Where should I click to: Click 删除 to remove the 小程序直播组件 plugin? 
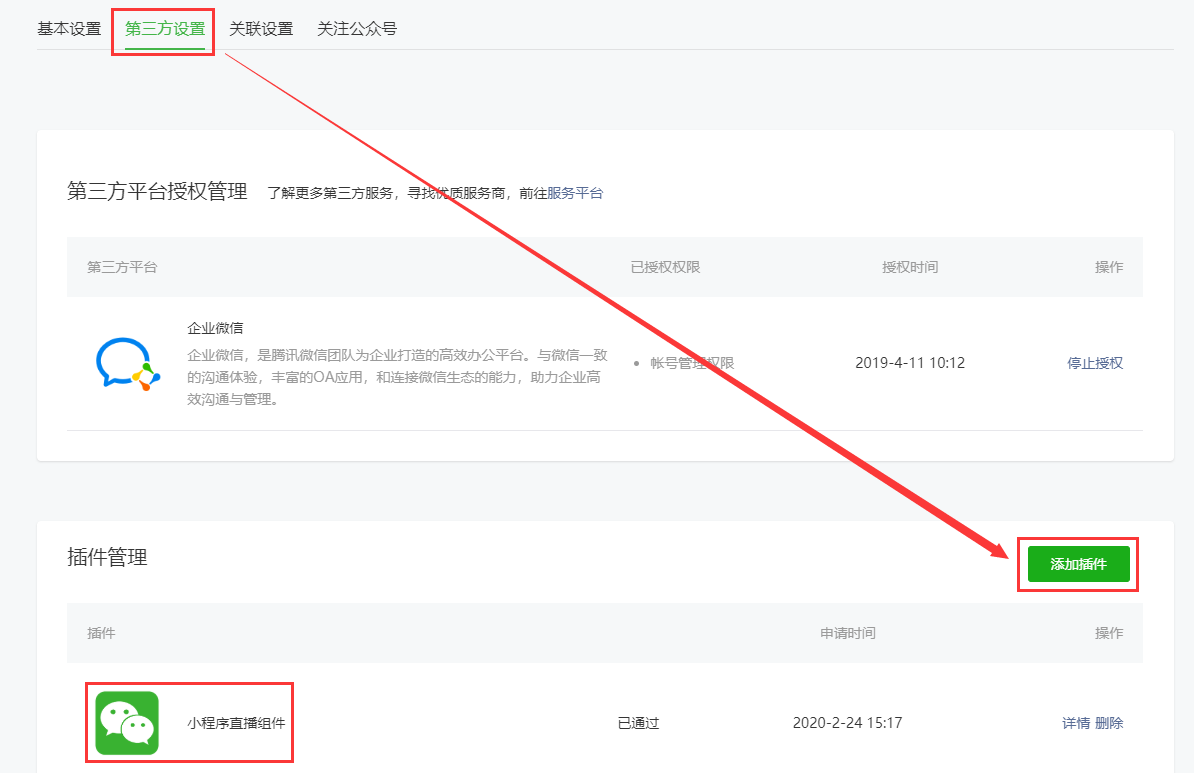pyautogui.click(x=1109, y=723)
